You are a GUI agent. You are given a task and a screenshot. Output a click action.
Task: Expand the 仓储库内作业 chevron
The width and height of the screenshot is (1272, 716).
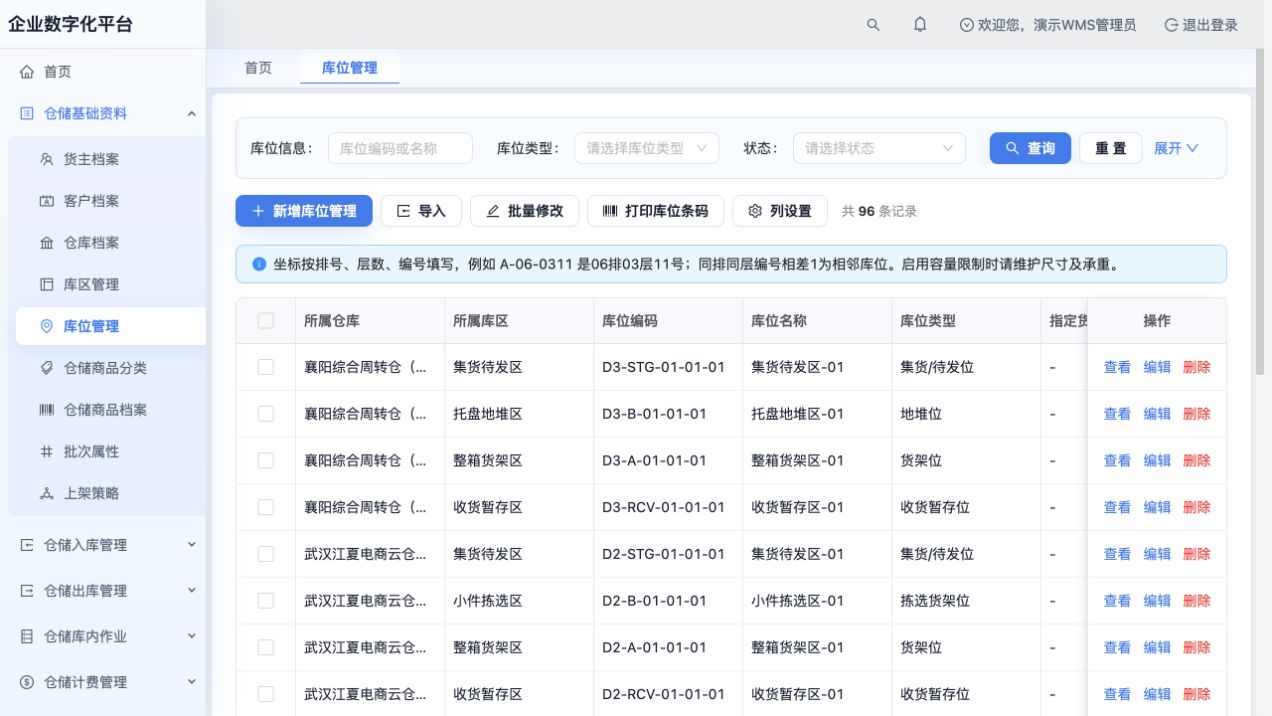[x=192, y=637]
